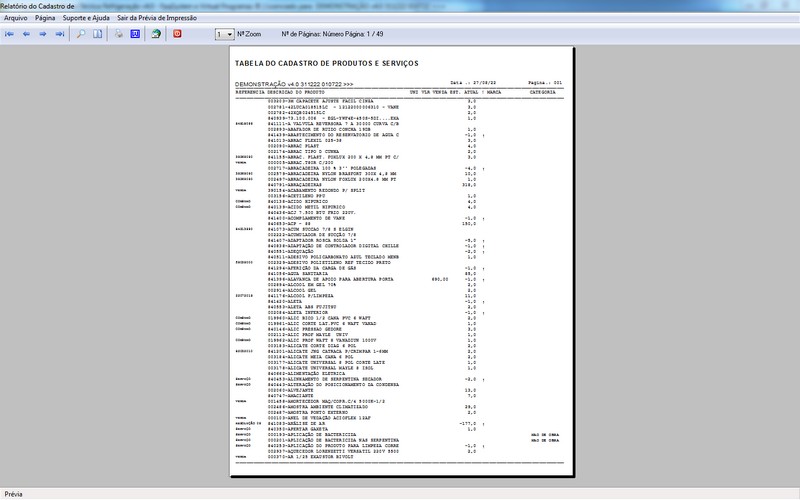Click the printer icon

(x=118, y=34)
